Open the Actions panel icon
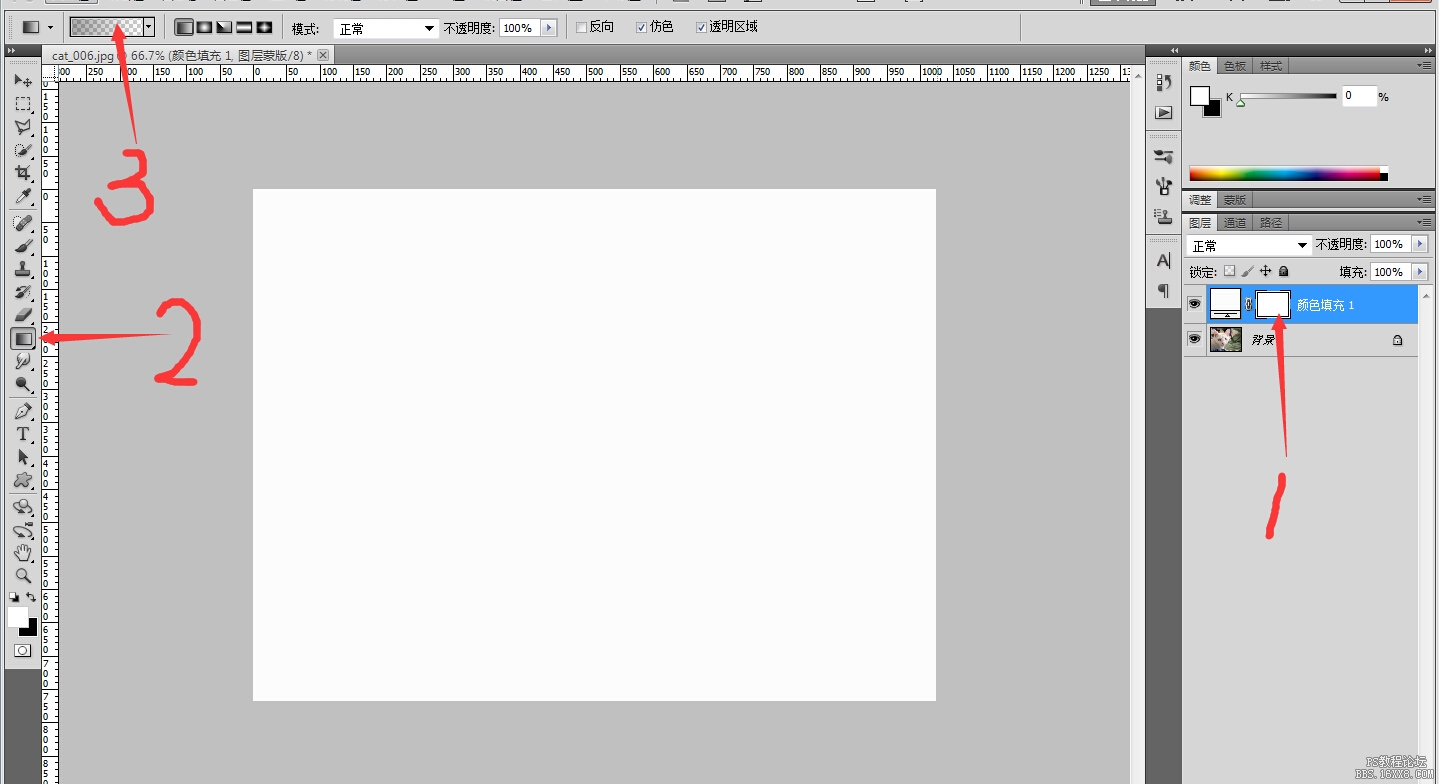This screenshot has height=784, width=1439. click(1163, 112)
